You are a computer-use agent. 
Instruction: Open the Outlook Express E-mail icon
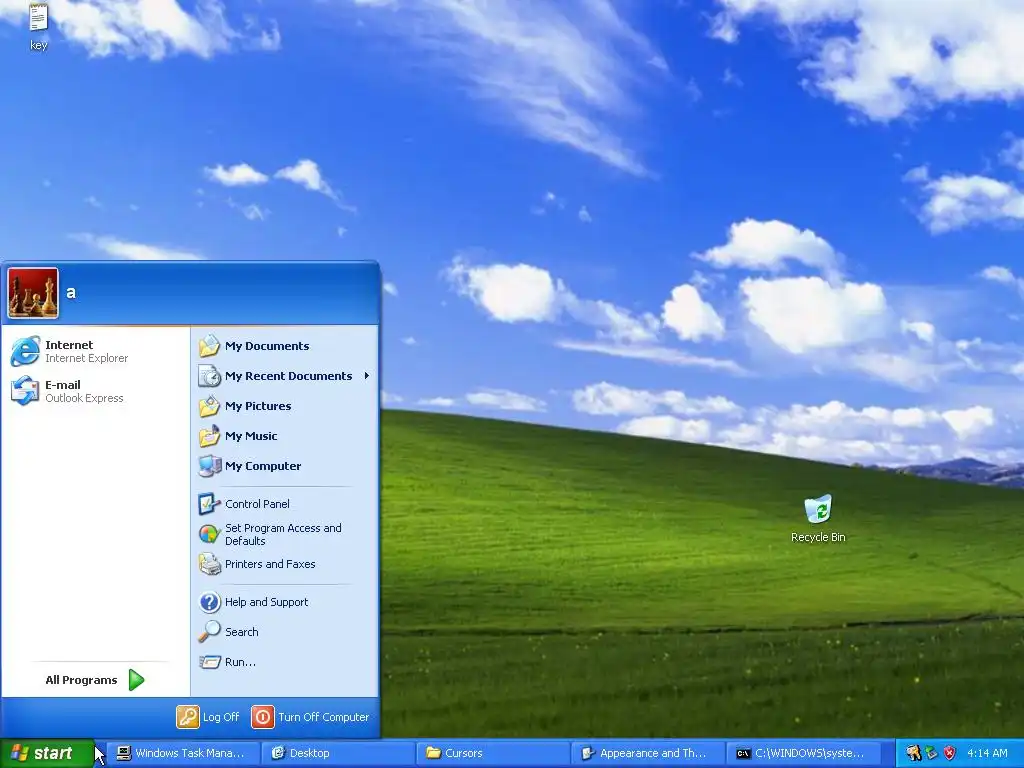tap(25, 391)
